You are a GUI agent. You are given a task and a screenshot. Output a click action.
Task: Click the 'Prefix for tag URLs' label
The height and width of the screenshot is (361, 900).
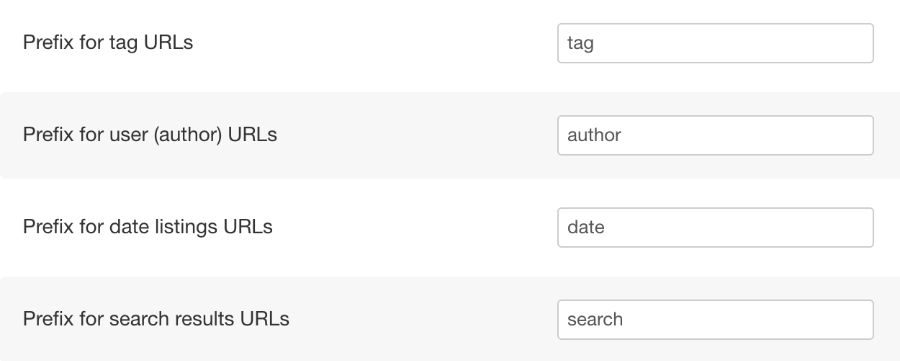coord(108,42)
